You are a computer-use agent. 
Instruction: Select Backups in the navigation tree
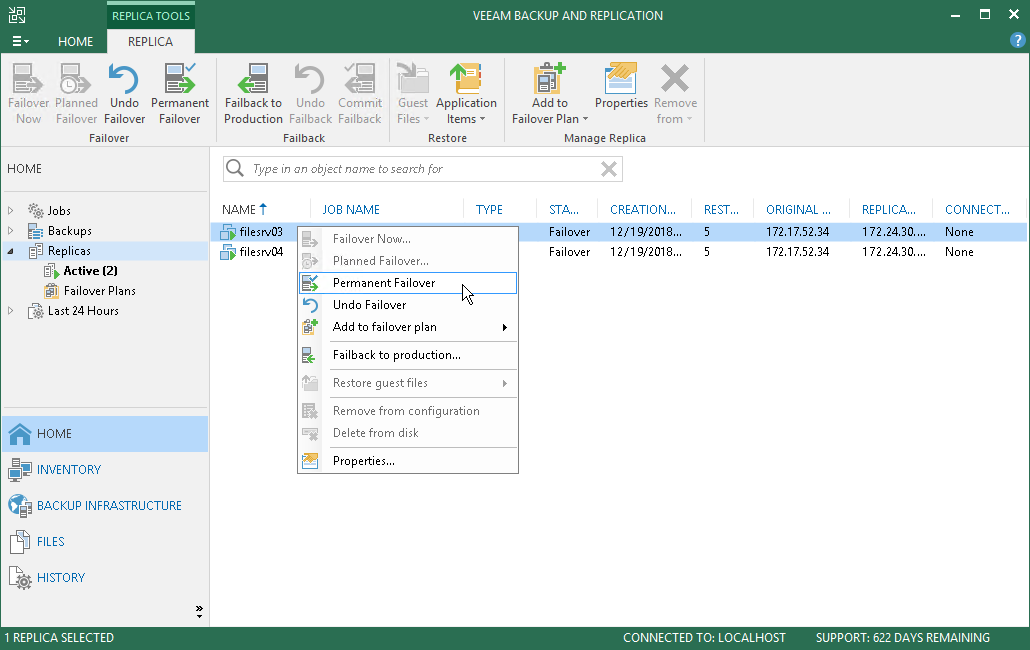point(70,230)
